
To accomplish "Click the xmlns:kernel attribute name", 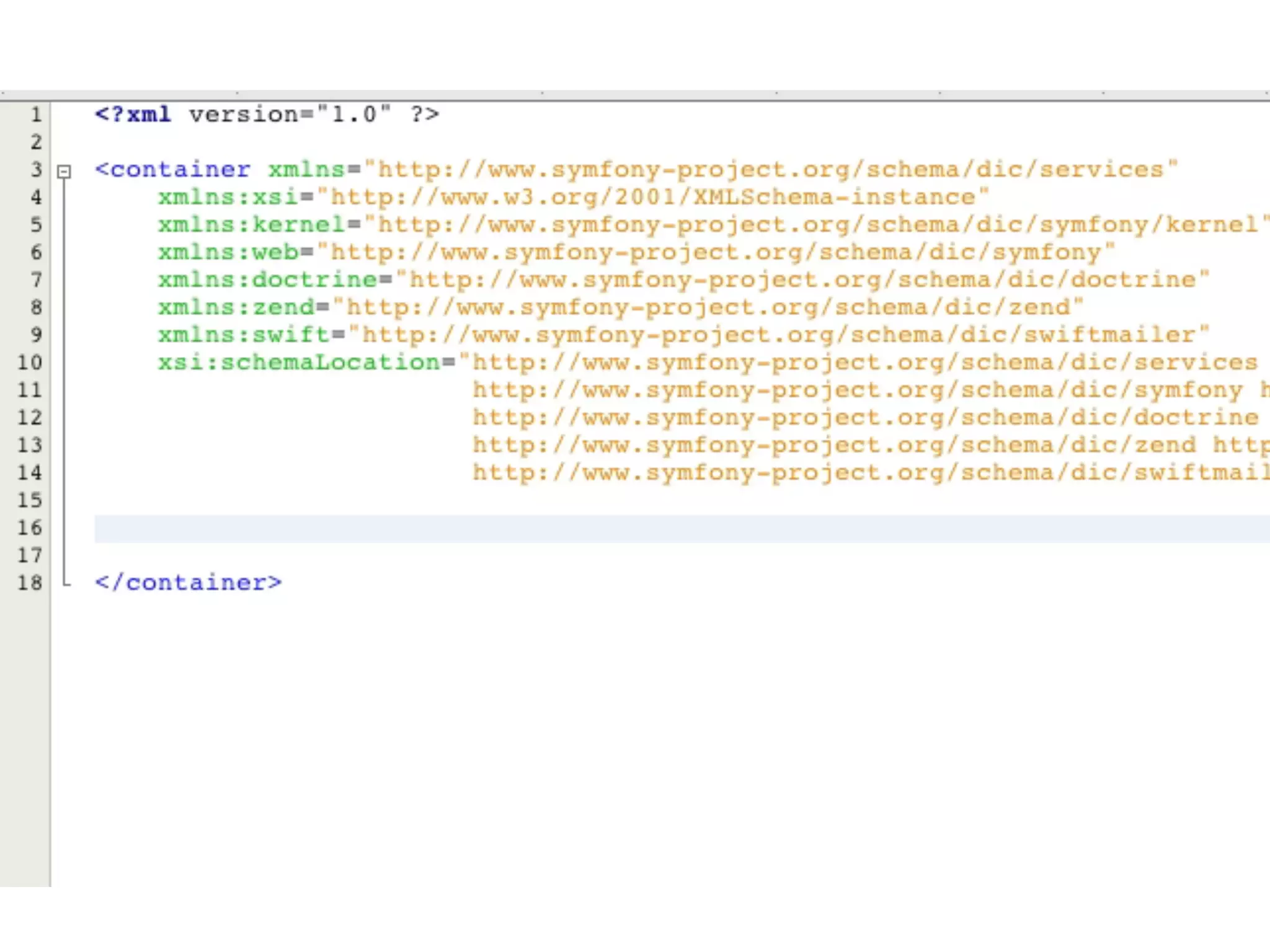I will [251, 224].
